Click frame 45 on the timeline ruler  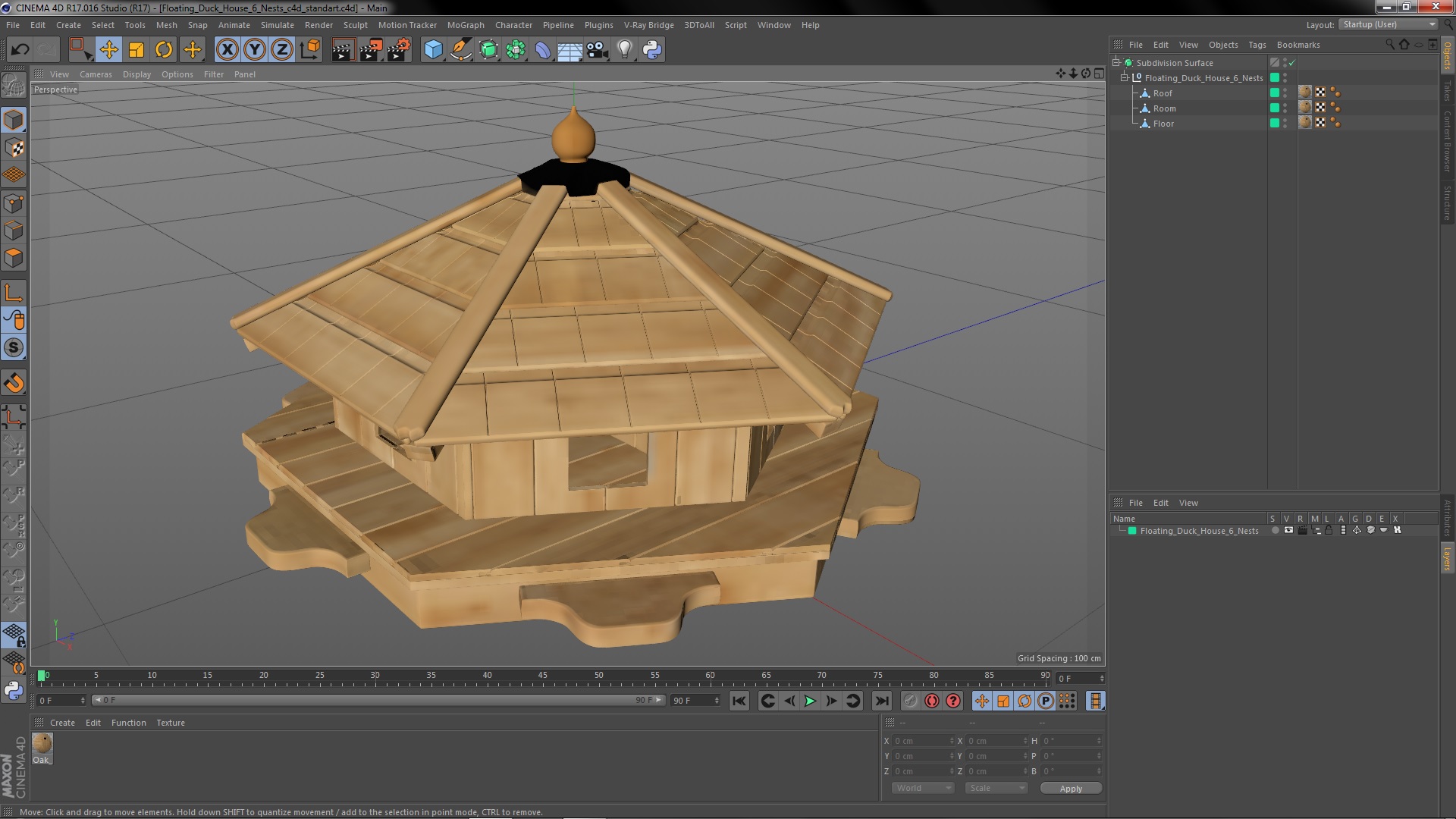[543, 676]
